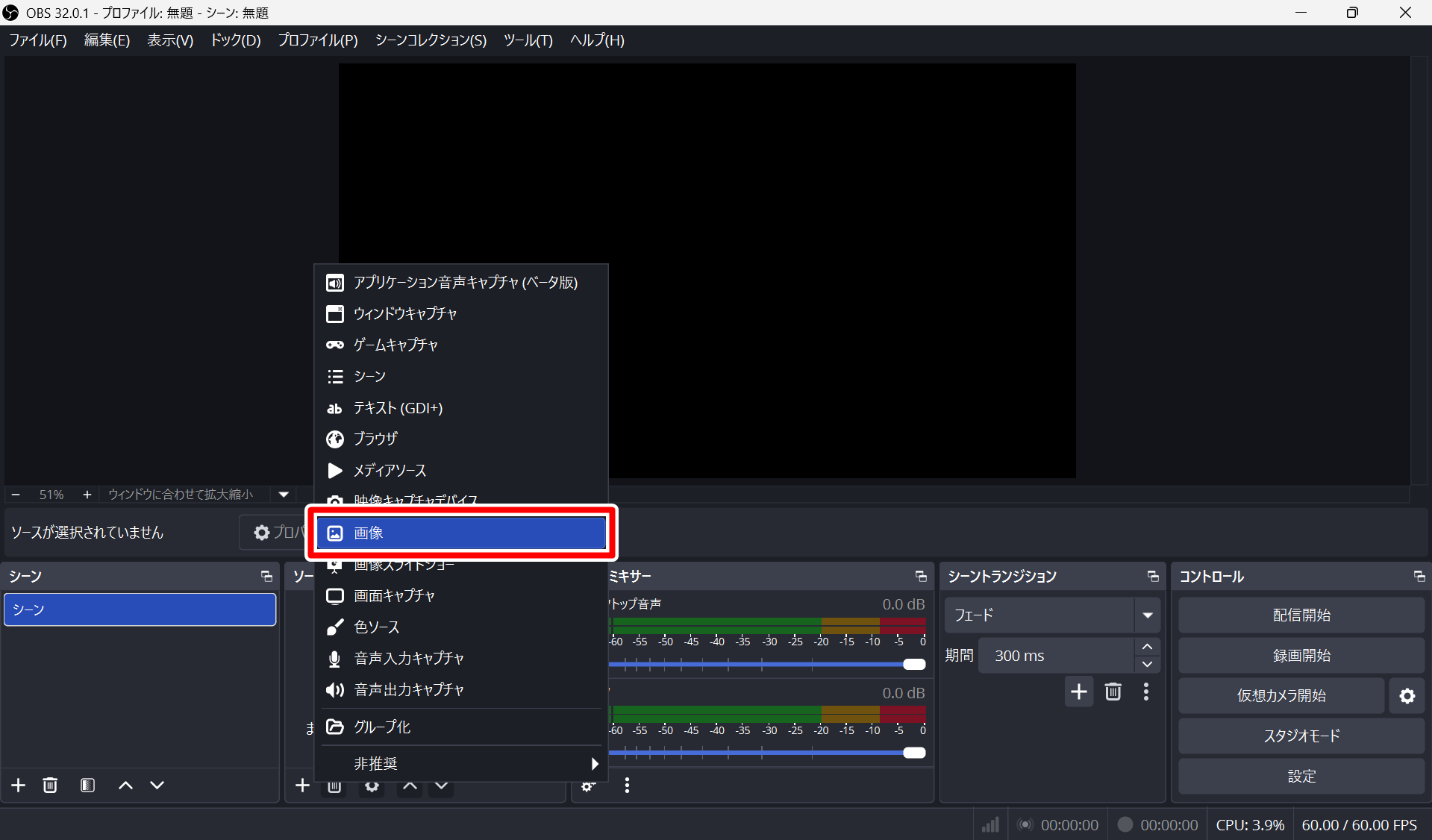This screenshot has width=1432, height=840.
Task: Open virtual camera settings gear
Action: 1407,695
